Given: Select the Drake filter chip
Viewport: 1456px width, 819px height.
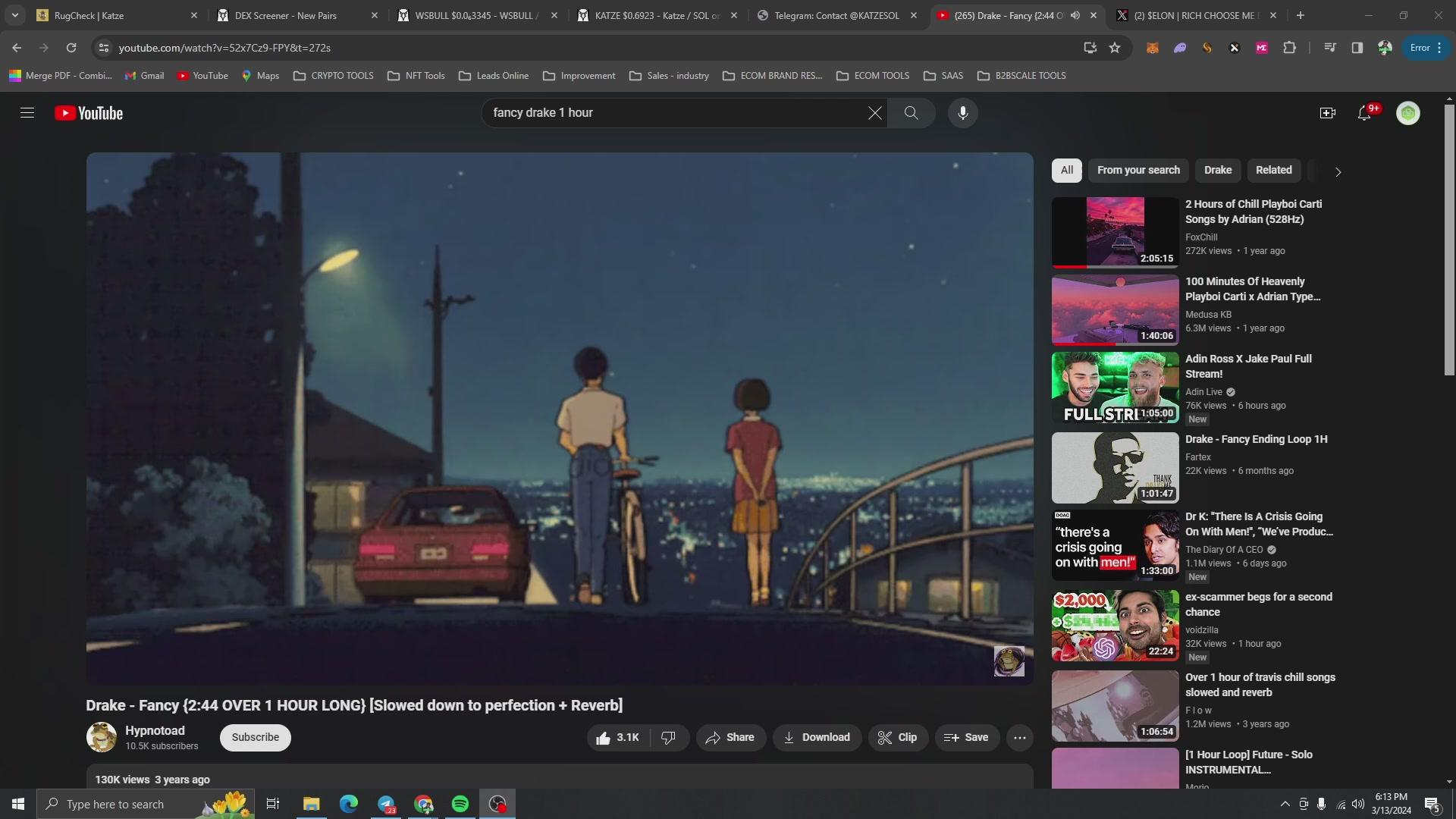Looking at the screenshot, I should click(x=1218, y=171).
